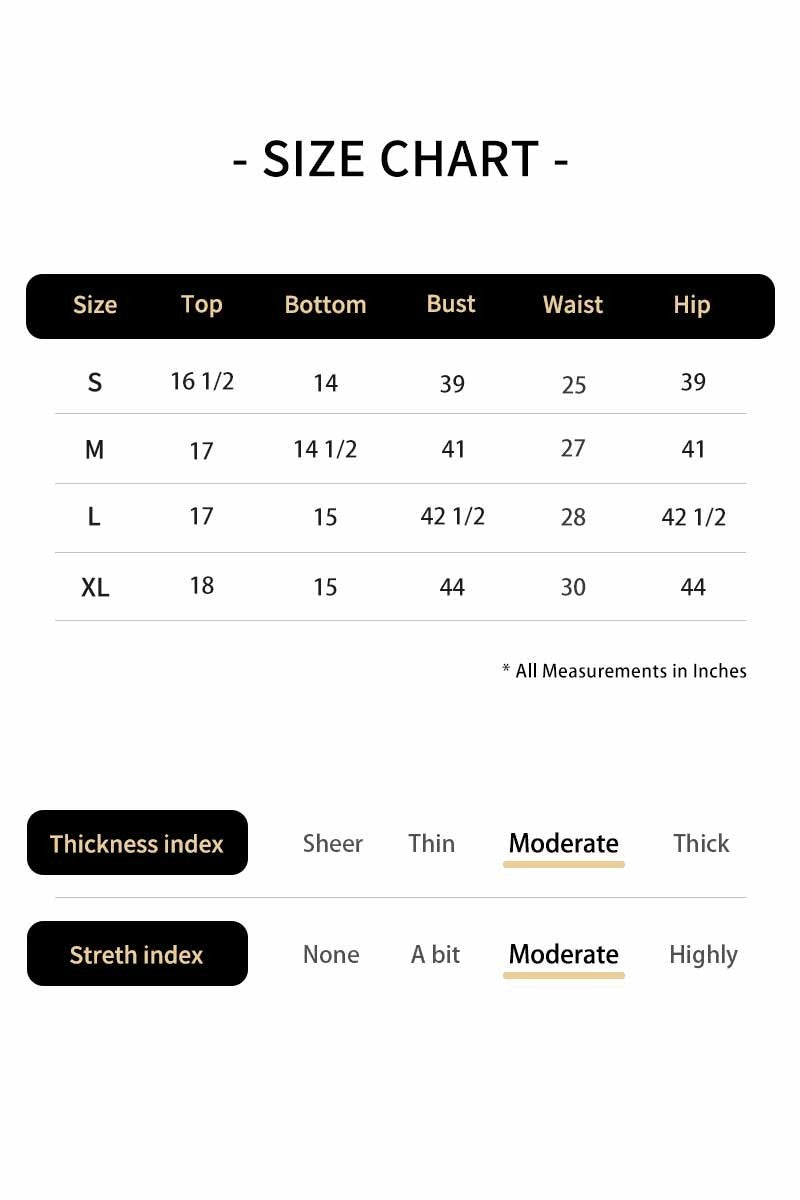The height and width of the screenshot is (1200, 800).
Task: Select A bit stretch option
Action: (x=435, y=955)
